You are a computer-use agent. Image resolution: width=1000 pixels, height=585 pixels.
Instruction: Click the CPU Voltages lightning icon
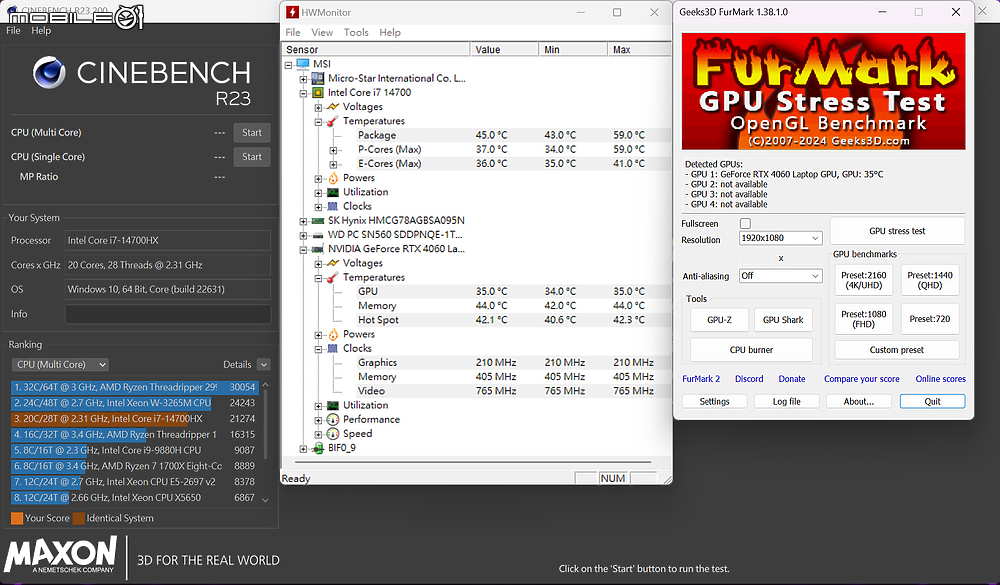[x=332, y=107]
